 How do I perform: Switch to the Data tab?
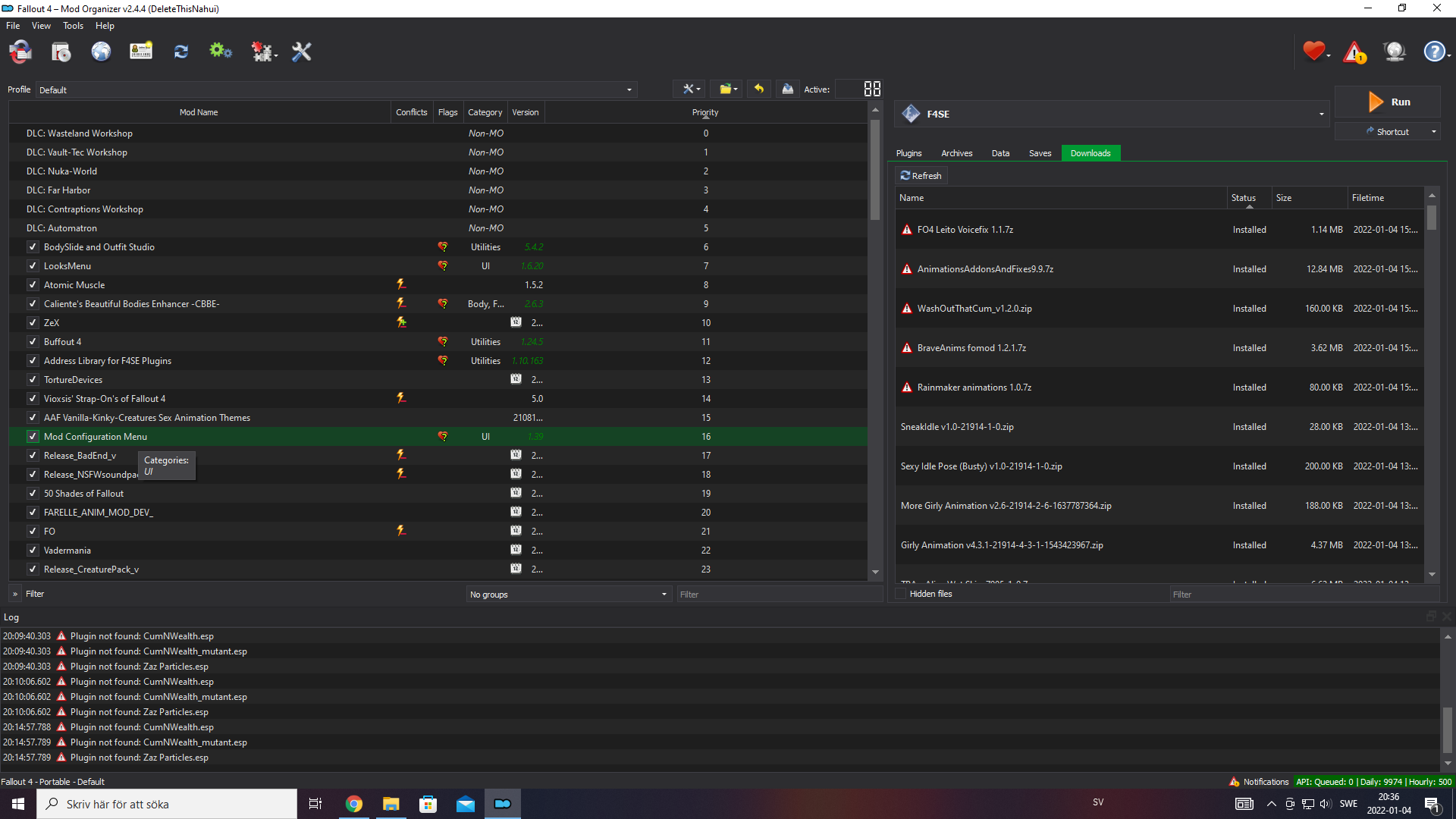point(1000,153)
